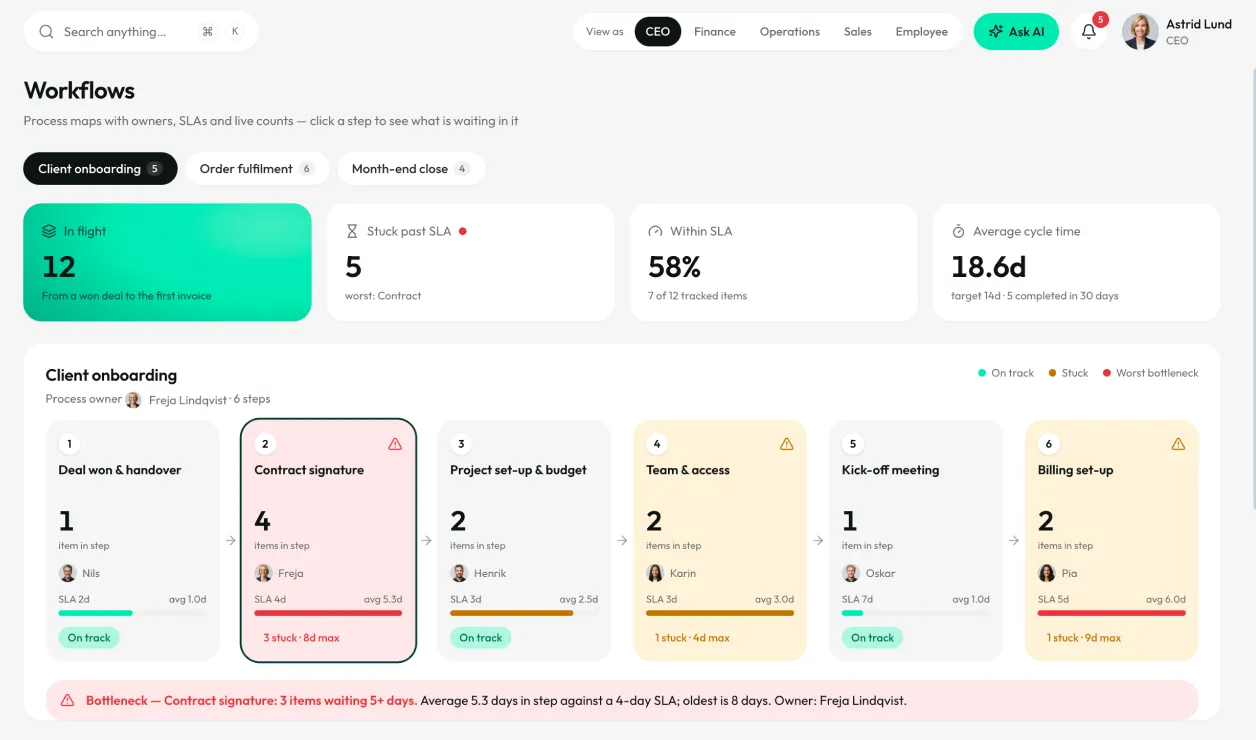Click the On track badge under Henrik
The width and height of the screenshot is (1256, 740).
[x=481, y=638]
